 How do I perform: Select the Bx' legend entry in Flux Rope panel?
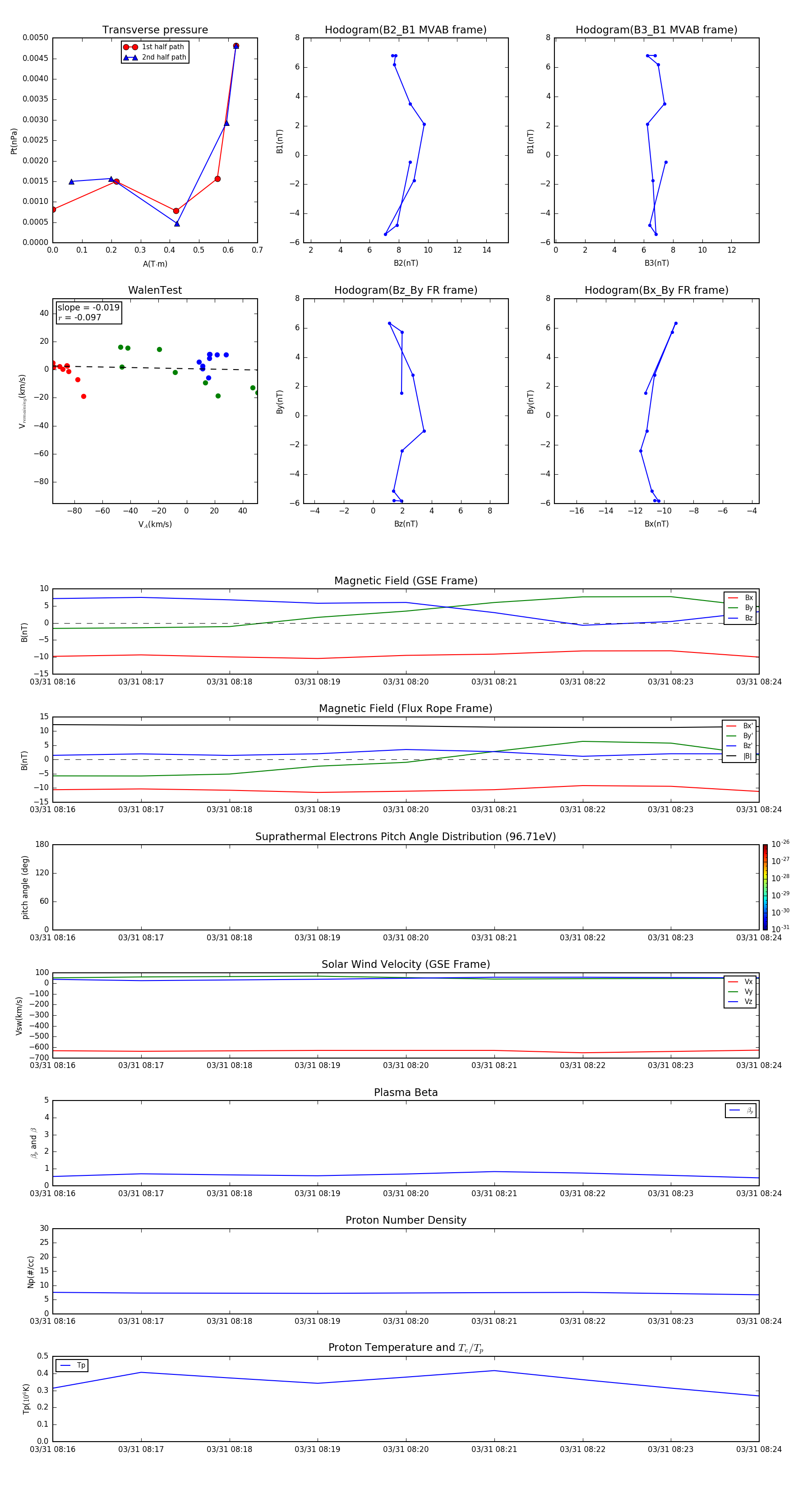(739, 726)
